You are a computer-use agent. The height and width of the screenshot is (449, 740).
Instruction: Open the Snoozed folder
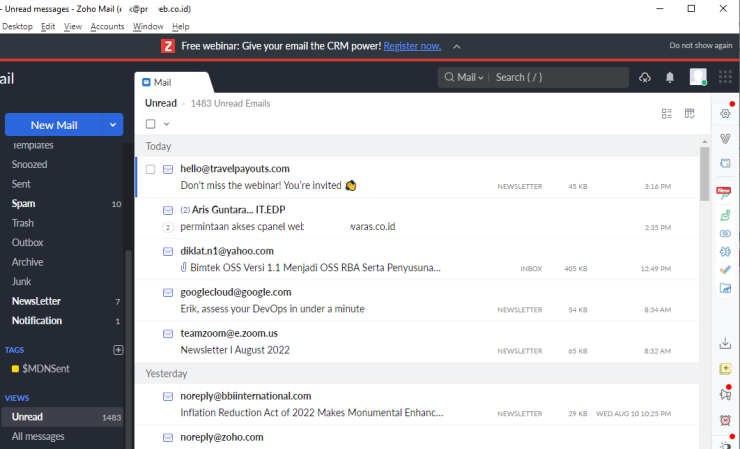29,164
